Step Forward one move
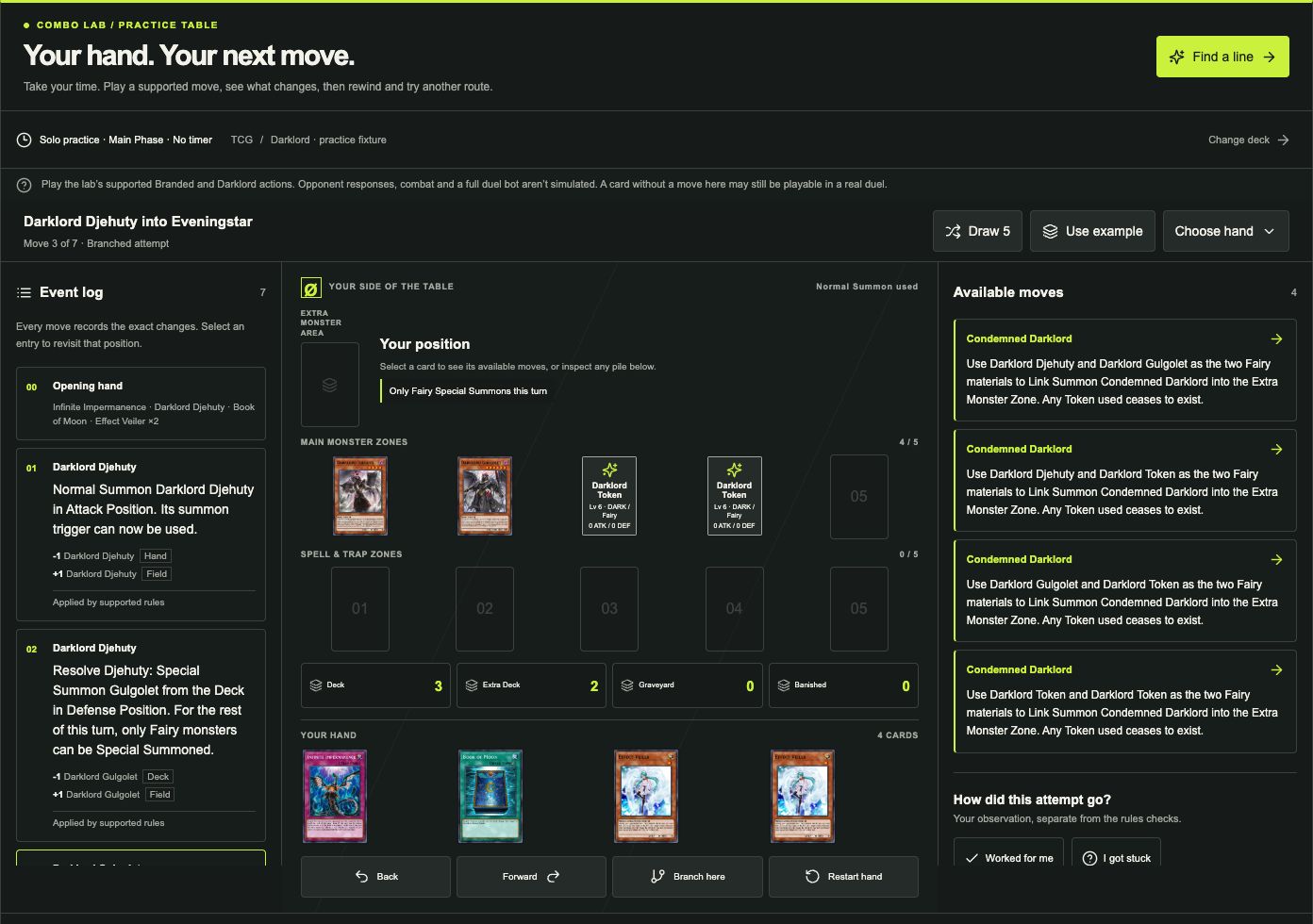Screen dimensions: 1313x924 pyautogui.click(x=531, y=877)
